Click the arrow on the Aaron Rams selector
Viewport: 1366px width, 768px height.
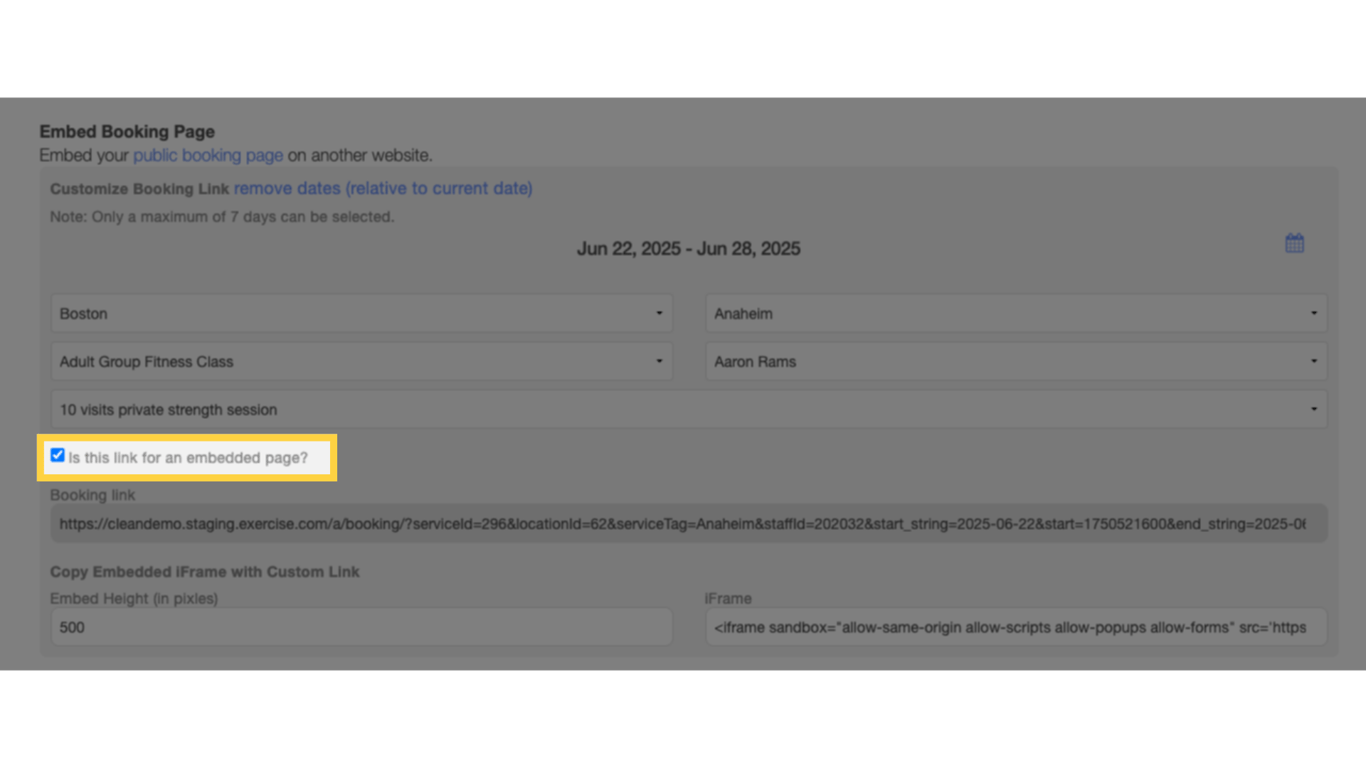1313,361
